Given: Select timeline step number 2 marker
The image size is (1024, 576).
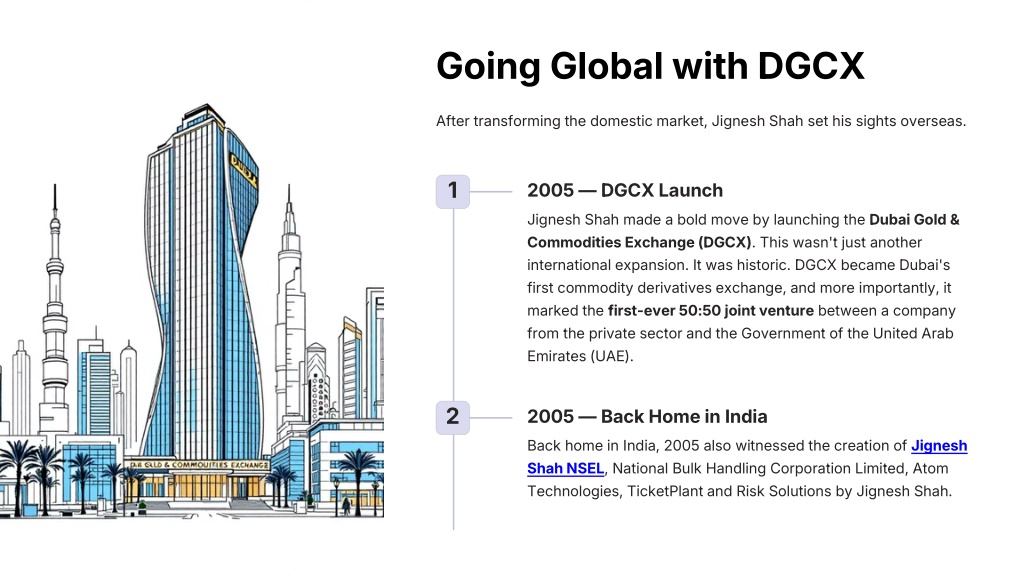Looking at the screenshot, I should (453, 417).
